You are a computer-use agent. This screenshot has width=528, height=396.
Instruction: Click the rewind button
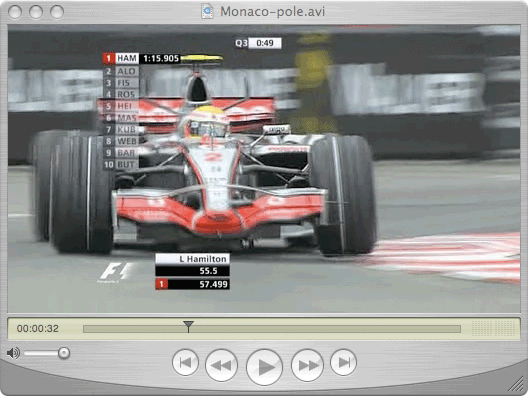pos(221,365)
